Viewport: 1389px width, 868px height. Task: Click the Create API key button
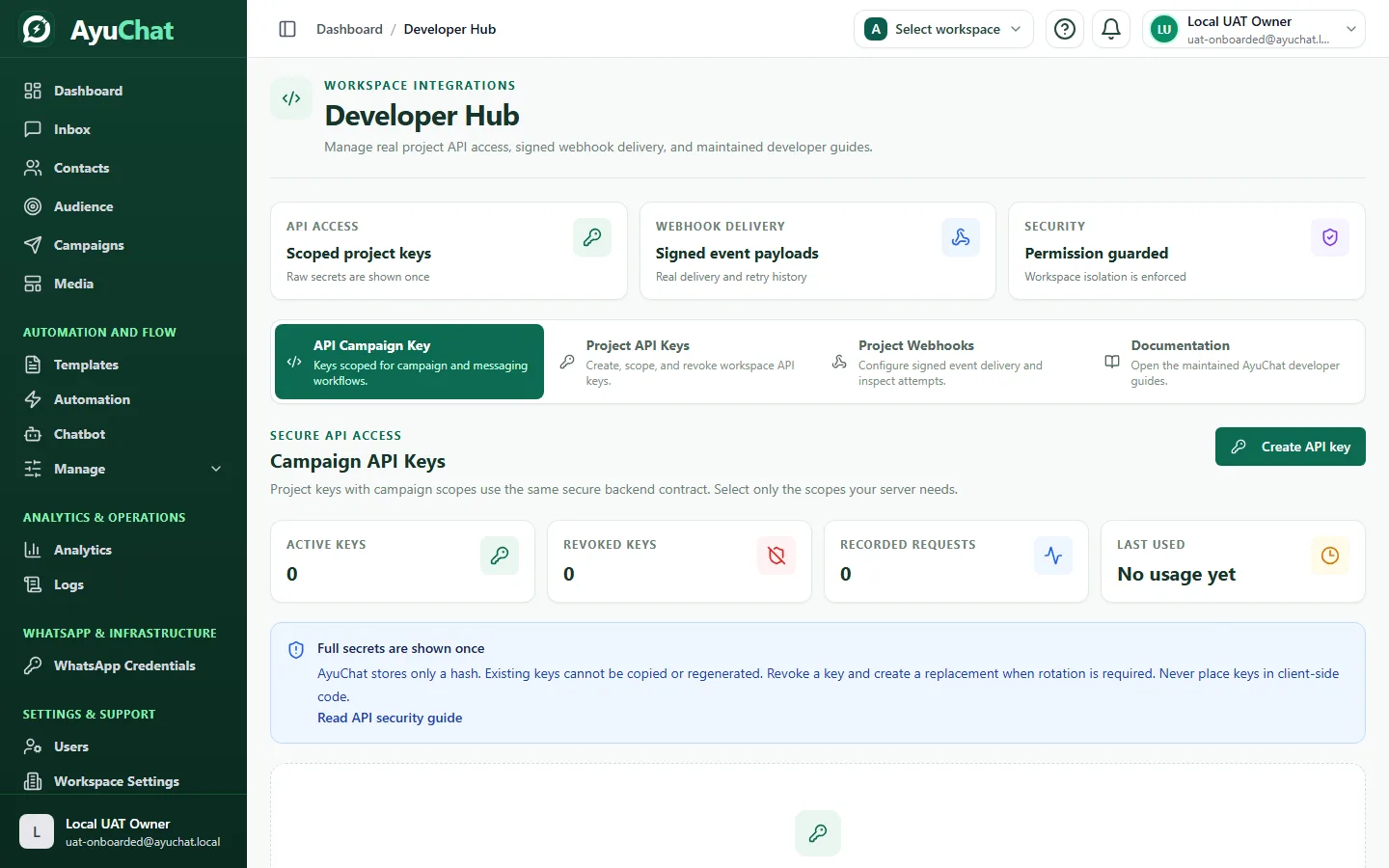click(x=1291, y=447)
